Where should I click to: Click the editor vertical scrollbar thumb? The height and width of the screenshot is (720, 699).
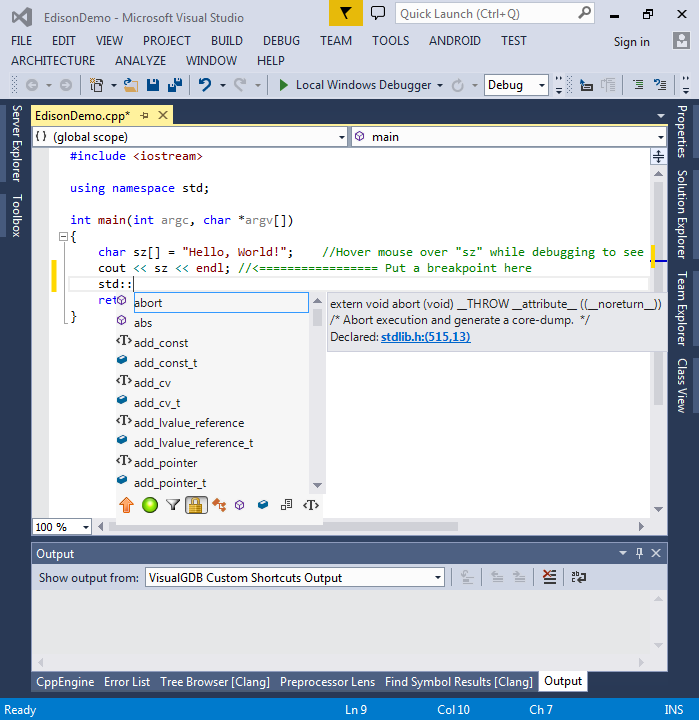click(x=658, y=294)
